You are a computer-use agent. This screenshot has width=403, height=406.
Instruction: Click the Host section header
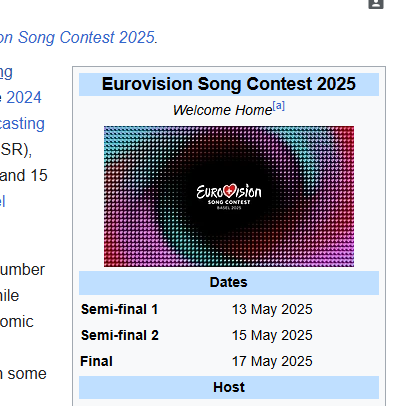(229, 387)
